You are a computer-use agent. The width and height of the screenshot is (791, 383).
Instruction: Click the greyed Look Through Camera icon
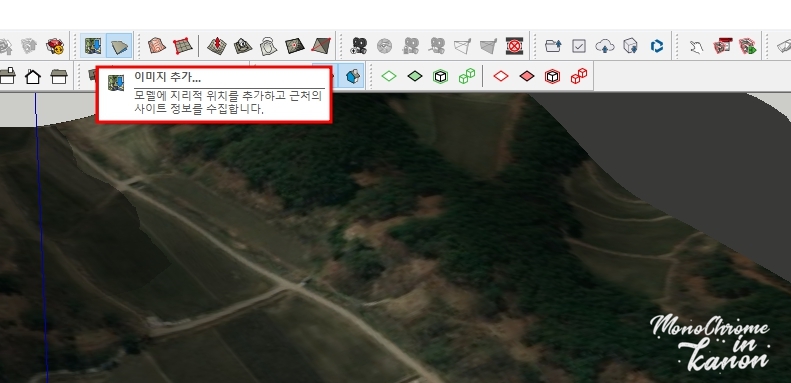(x=384, y=46)
